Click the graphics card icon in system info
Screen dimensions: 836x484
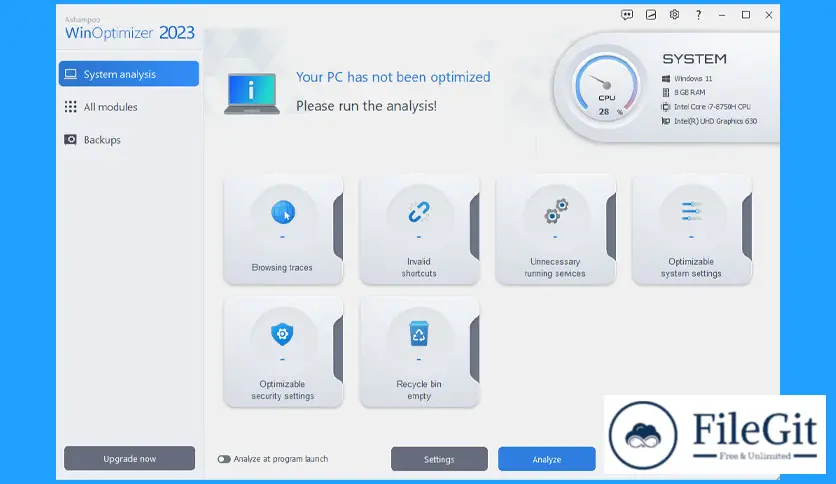click(x=665, y=121)
